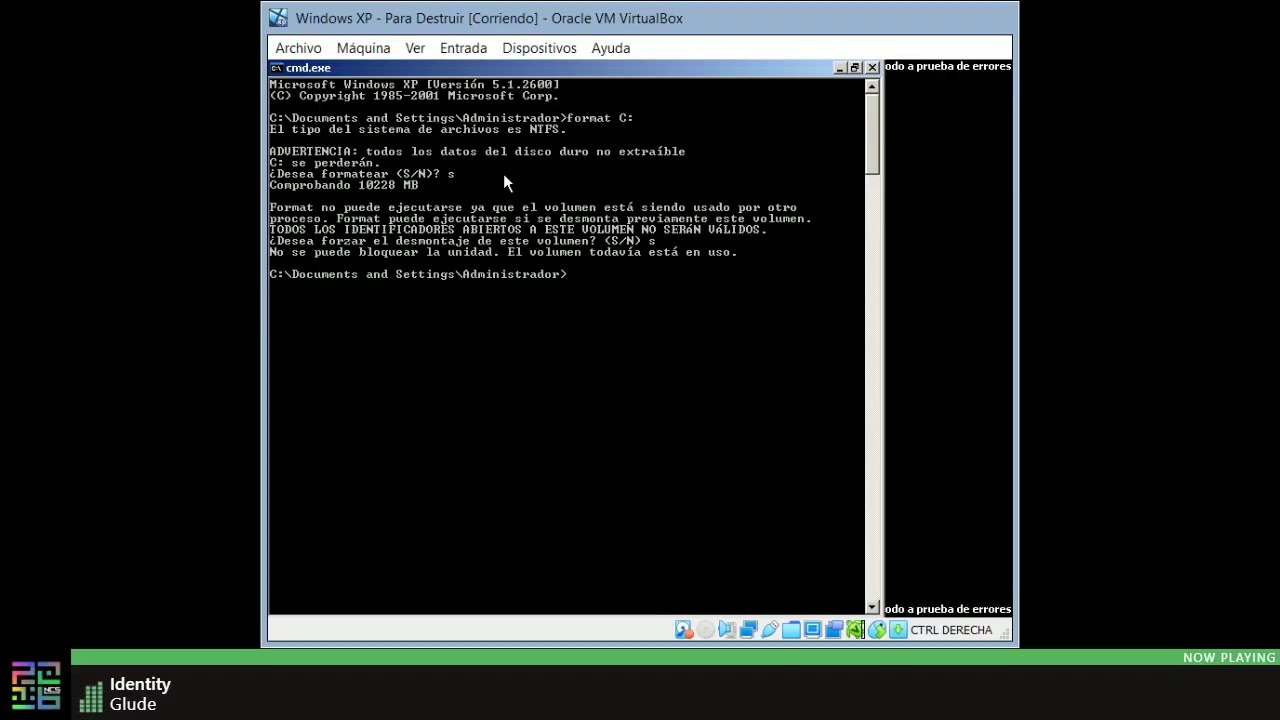The image size is (1280, 720).
Task: Close the cmd.exe window
Action: tap(872, 68)
